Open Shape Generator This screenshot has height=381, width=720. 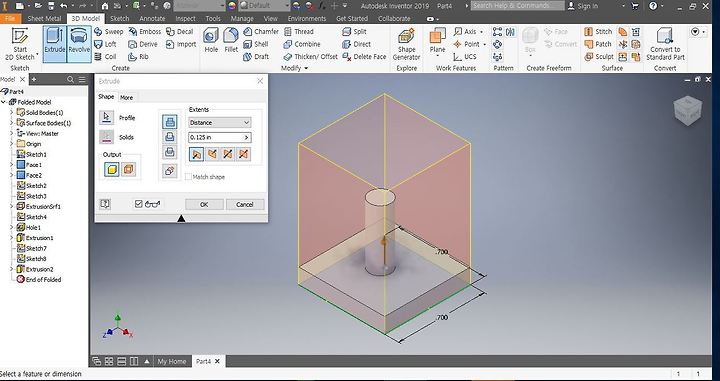click(406, 44)
